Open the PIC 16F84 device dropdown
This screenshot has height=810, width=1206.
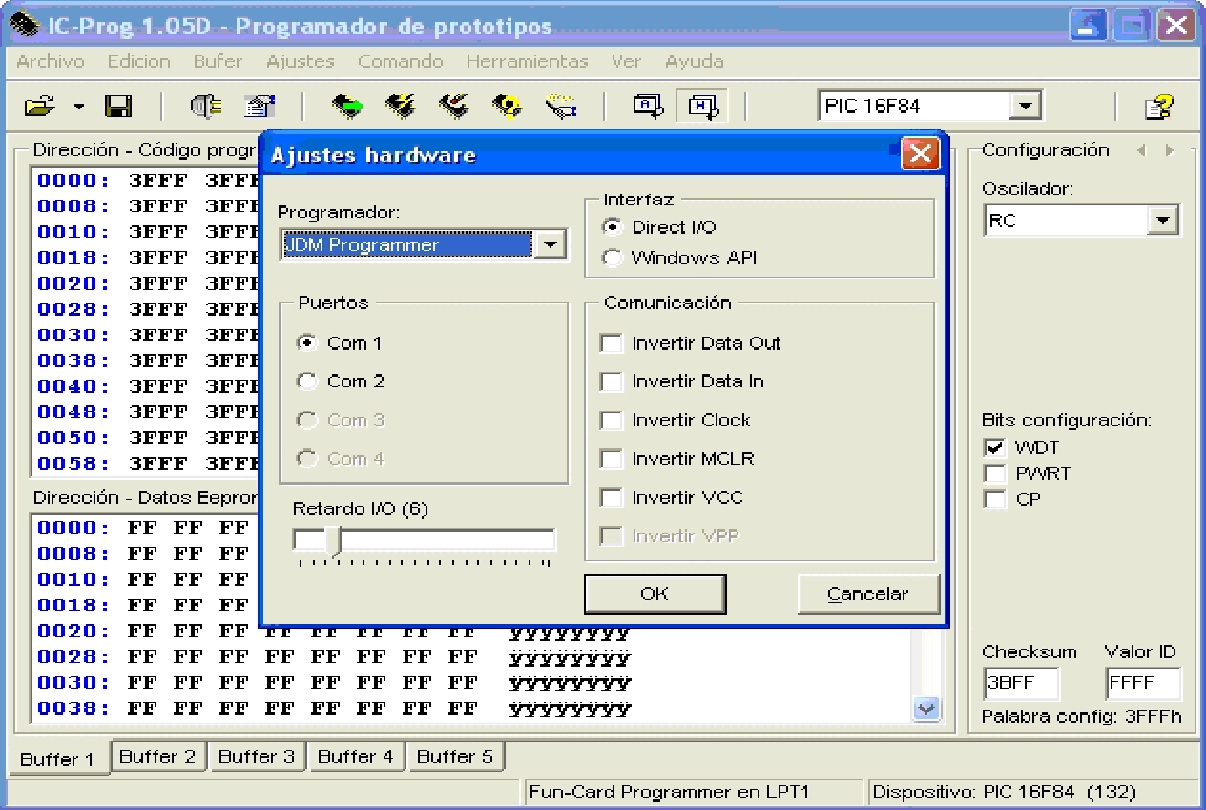(1024, 106)
